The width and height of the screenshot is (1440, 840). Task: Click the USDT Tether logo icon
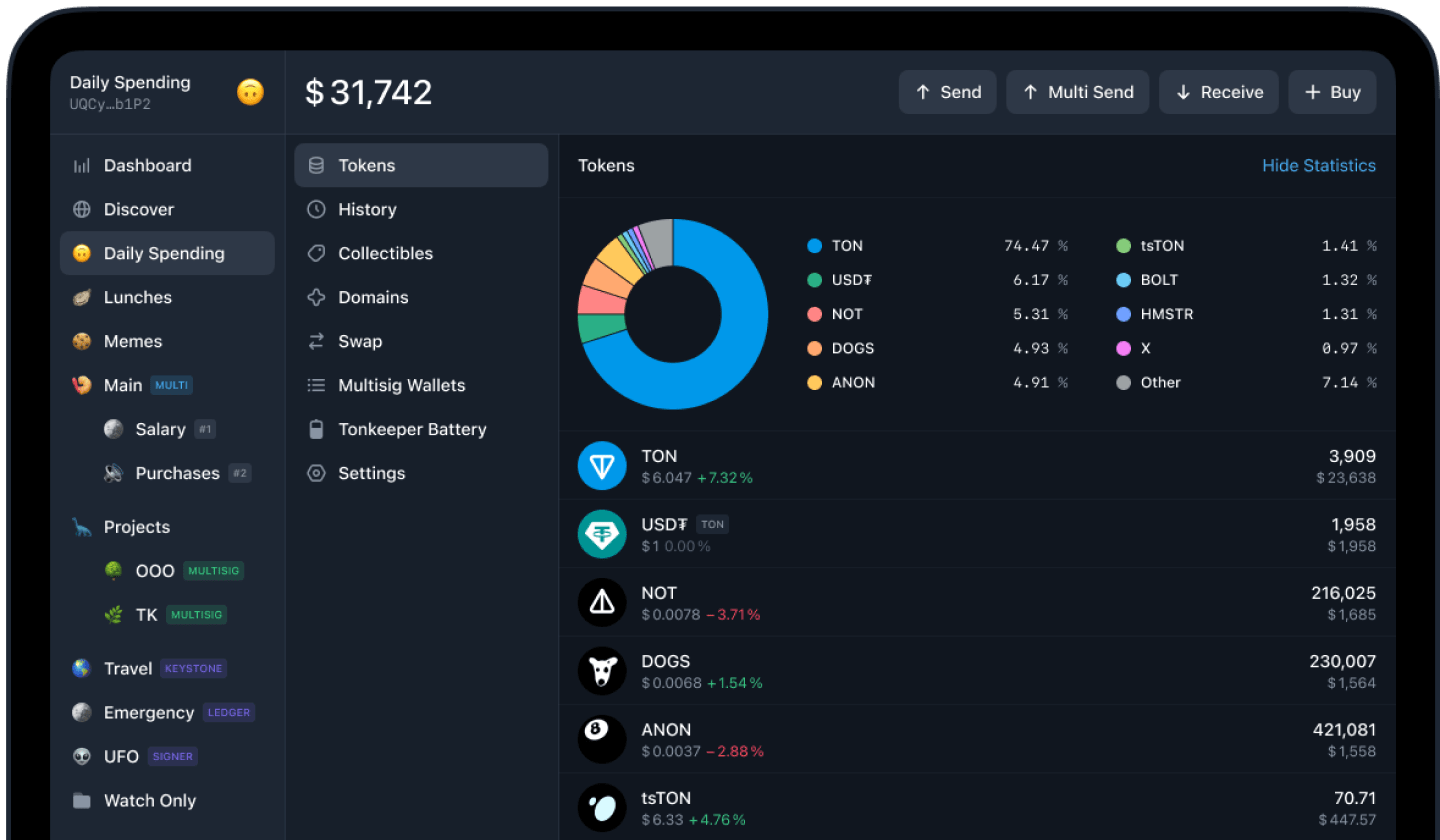(602, 534)
